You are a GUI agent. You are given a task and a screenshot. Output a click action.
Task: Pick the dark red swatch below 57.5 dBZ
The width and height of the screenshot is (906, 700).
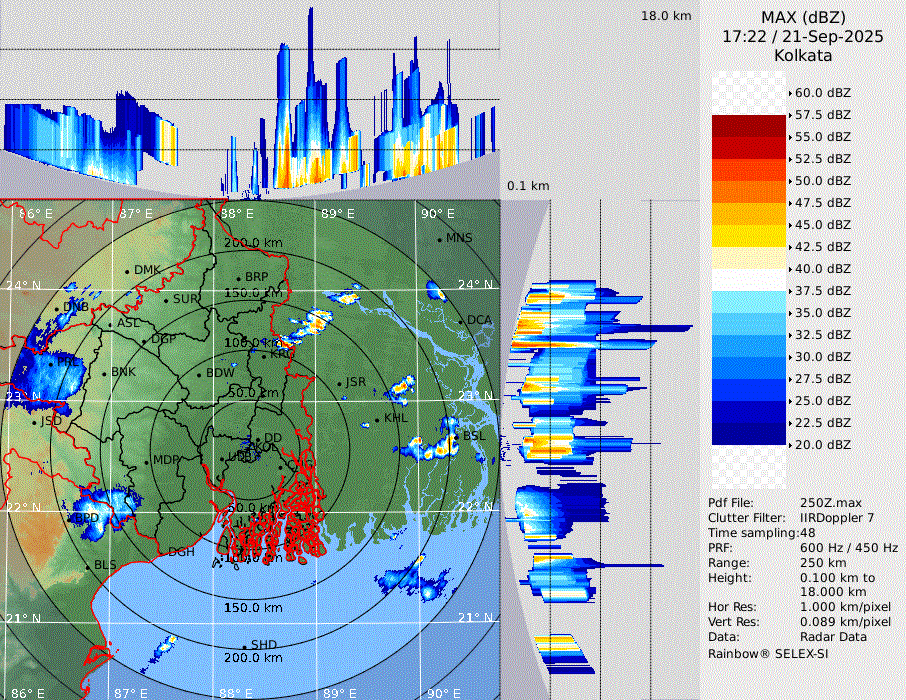pyautogui.click(x=750, y=126)
